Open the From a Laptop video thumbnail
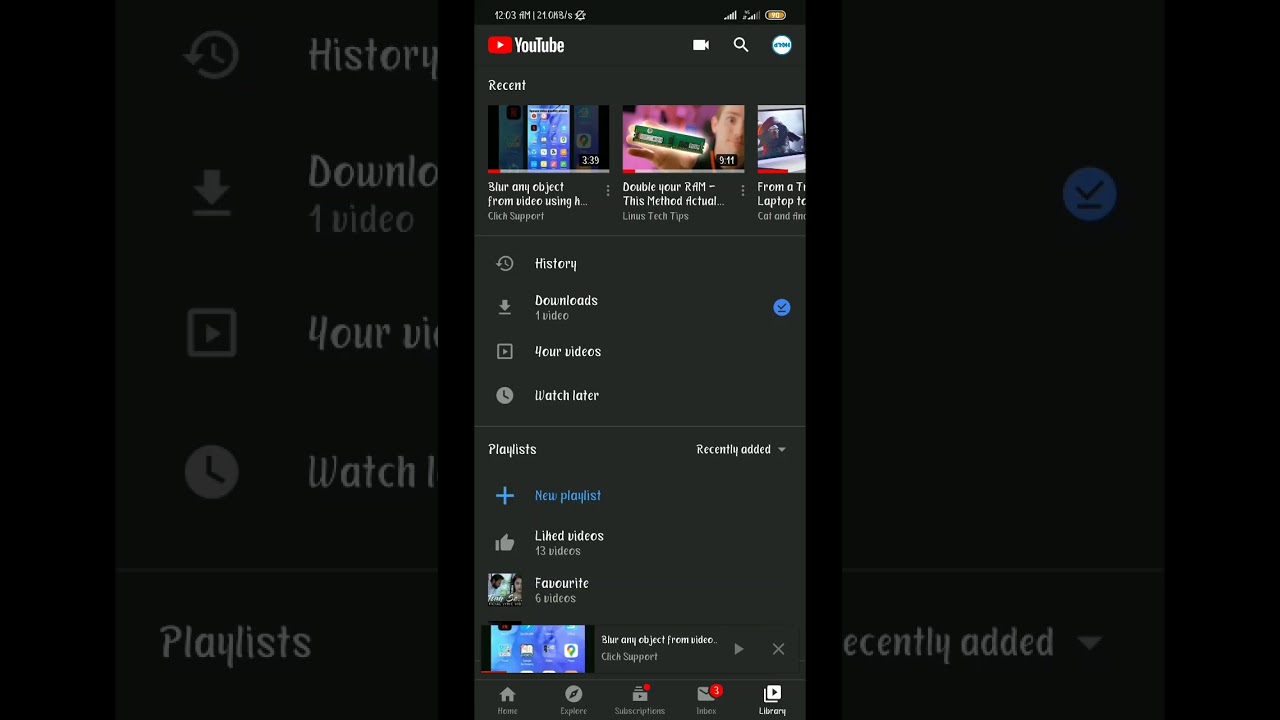 (x=781, y=139)
